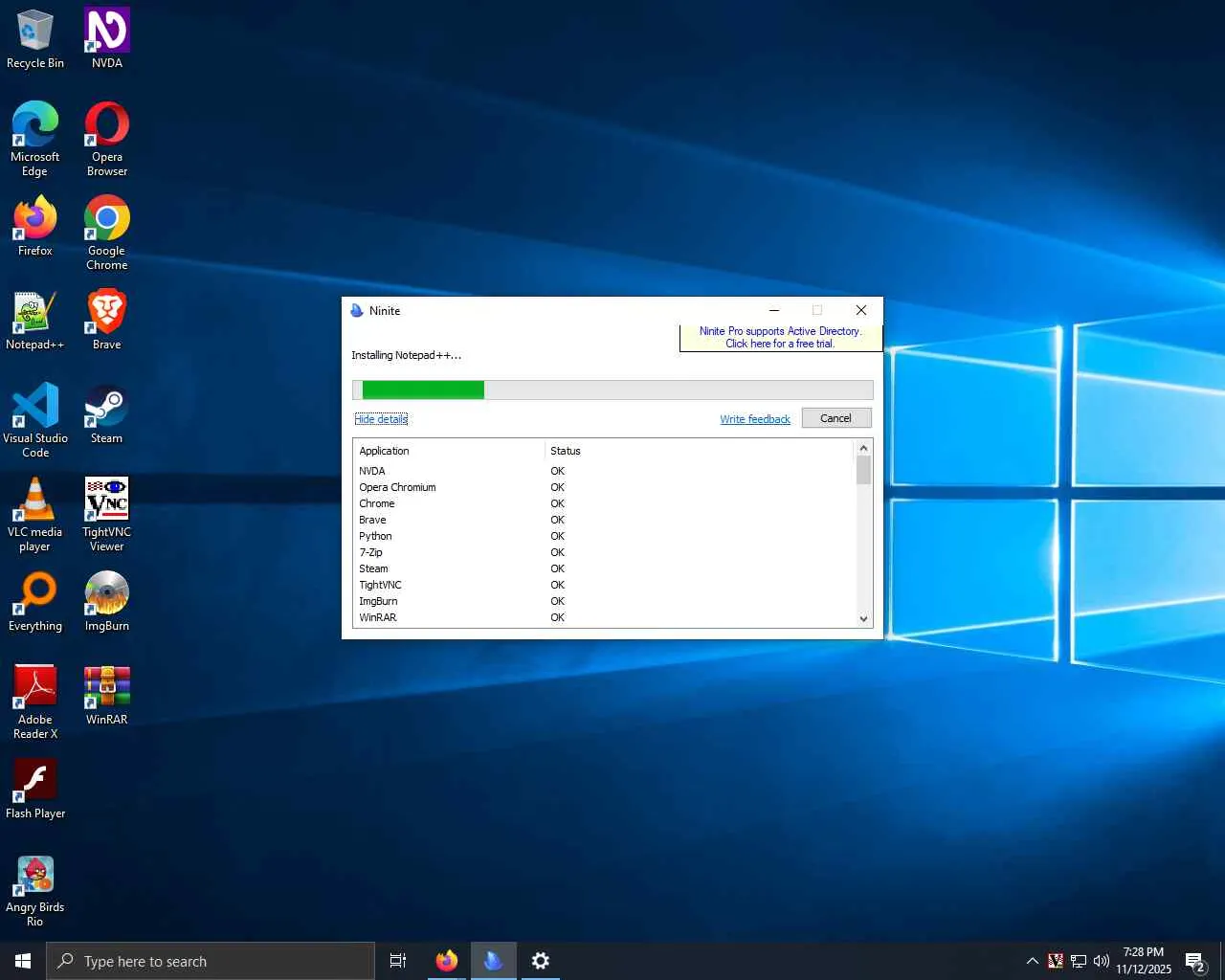1225x980 pixels.
Task: Cancel the Ninite installation
Action: click(836, 418)
